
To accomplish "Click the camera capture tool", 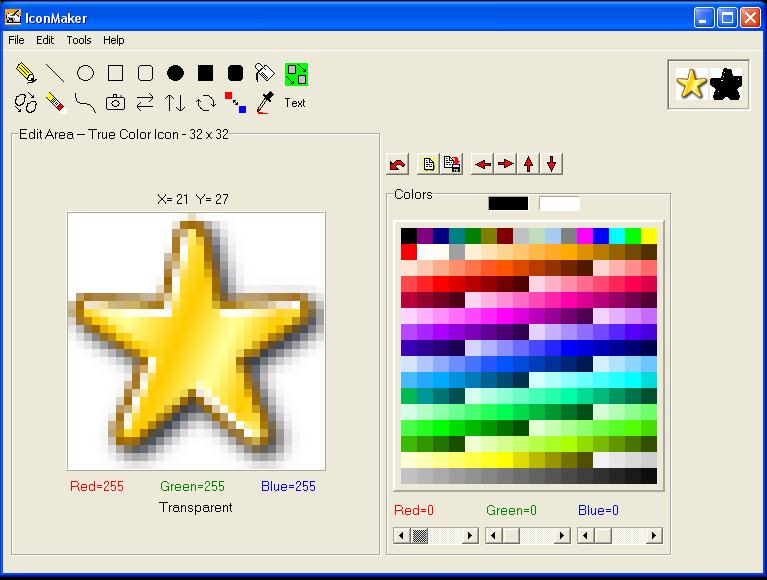I will coord(115,103).
